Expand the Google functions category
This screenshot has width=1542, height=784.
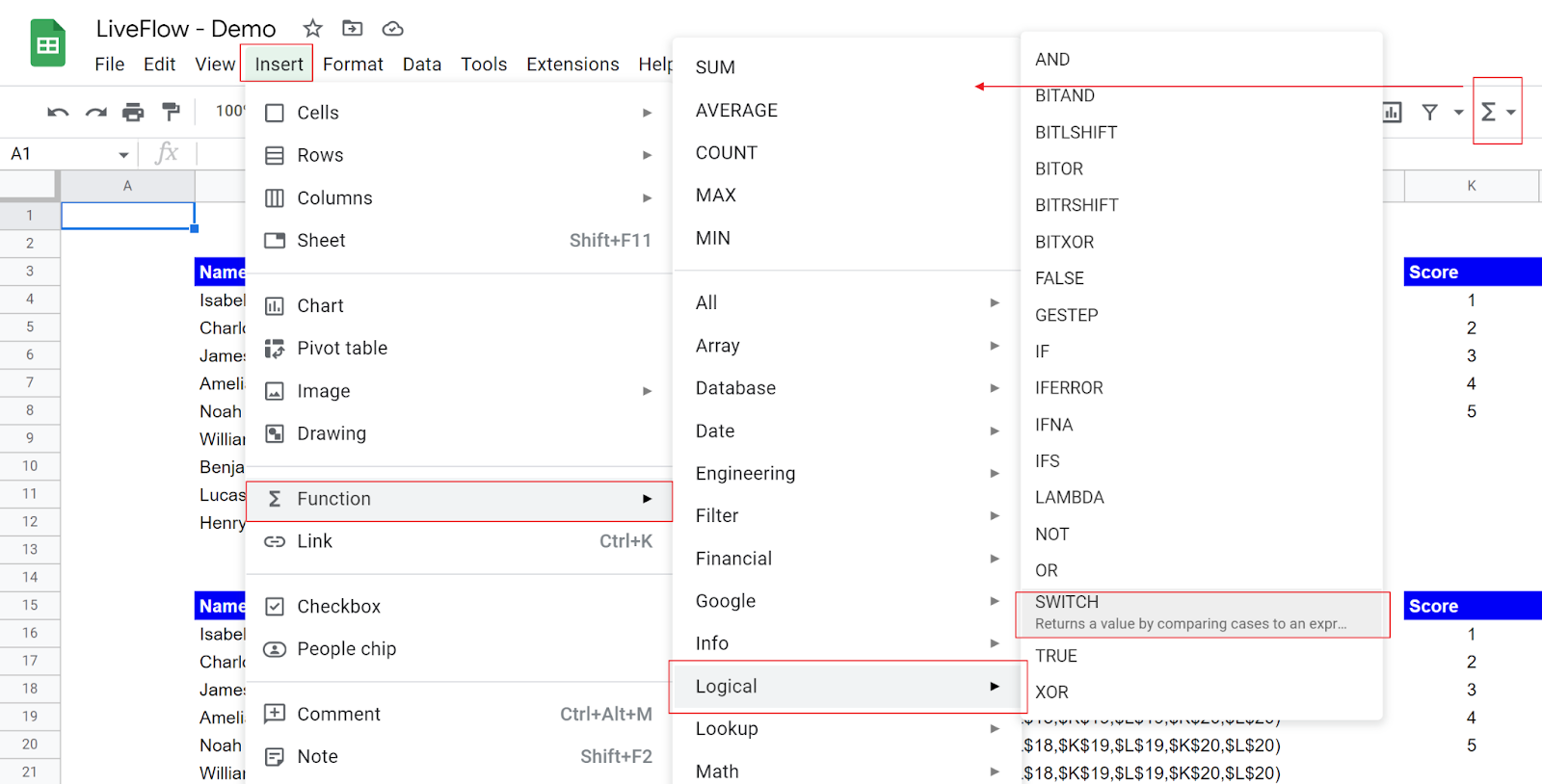click(x=846, y=601)
